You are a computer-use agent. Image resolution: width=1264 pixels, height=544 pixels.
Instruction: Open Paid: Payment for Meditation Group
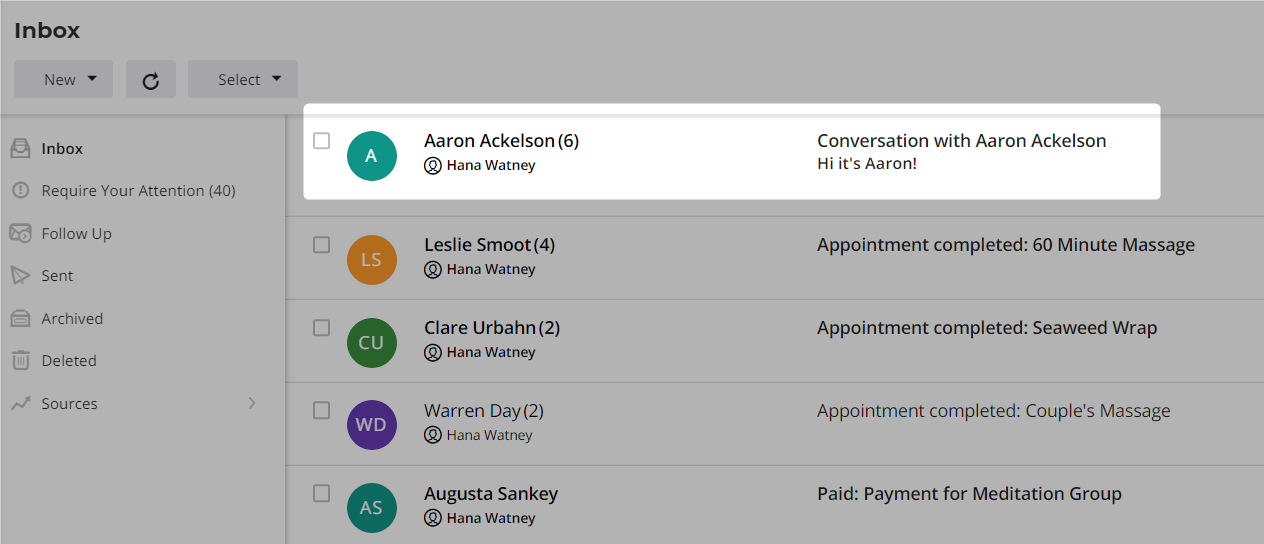tap(969, 493)
